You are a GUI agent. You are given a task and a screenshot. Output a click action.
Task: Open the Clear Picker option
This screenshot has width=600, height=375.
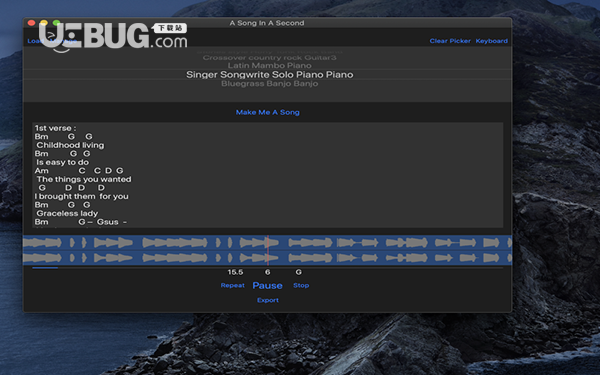coord(450,41)
